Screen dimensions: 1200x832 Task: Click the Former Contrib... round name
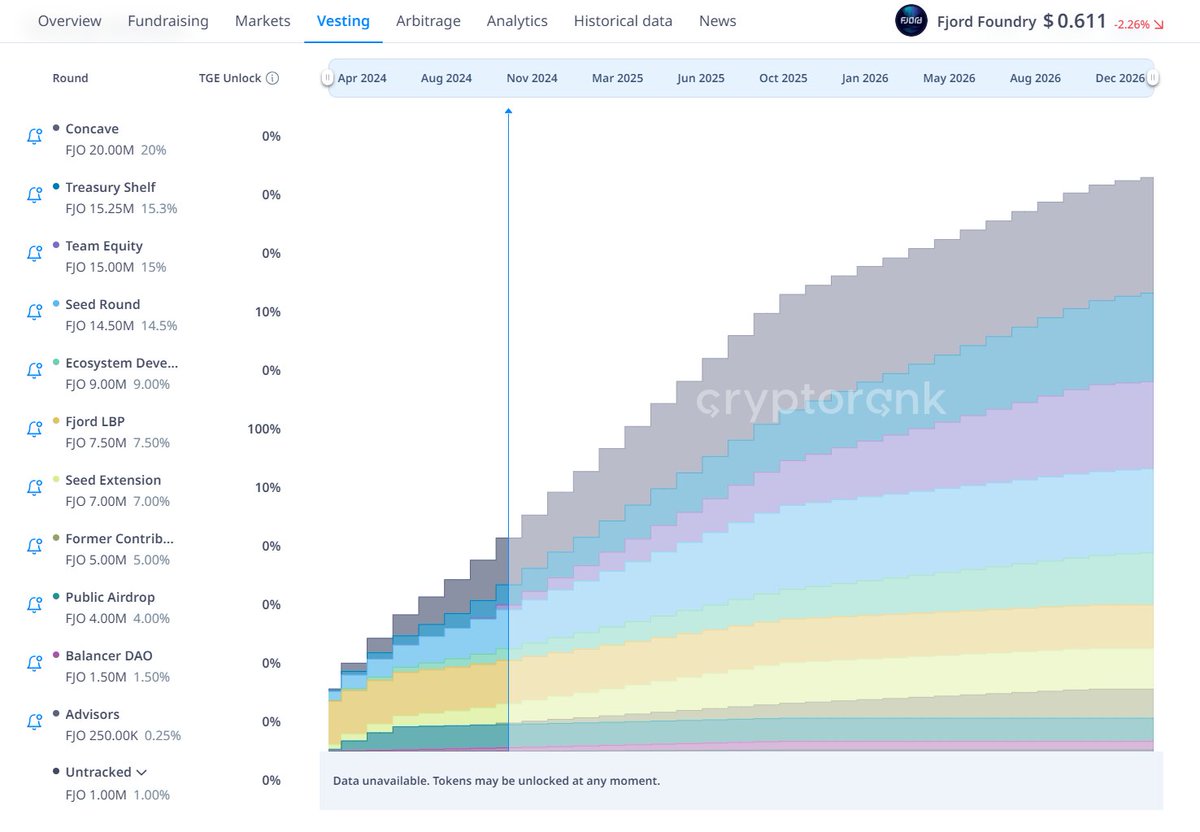click(120, 538)
